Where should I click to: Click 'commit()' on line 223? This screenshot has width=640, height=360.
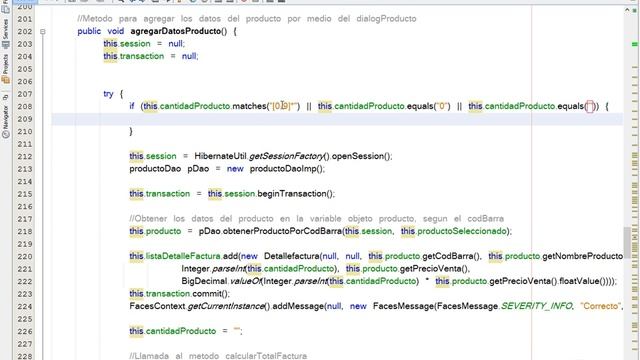pos(210,294)
